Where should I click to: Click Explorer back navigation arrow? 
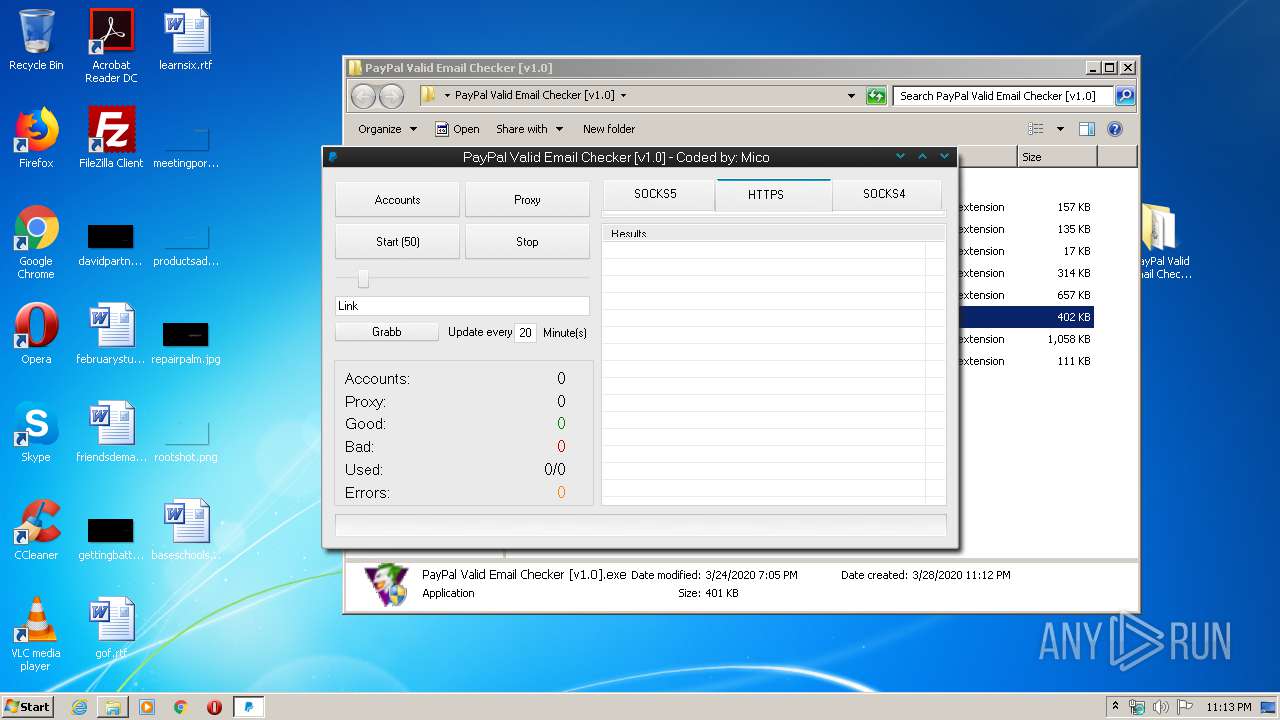coord(363,96)
